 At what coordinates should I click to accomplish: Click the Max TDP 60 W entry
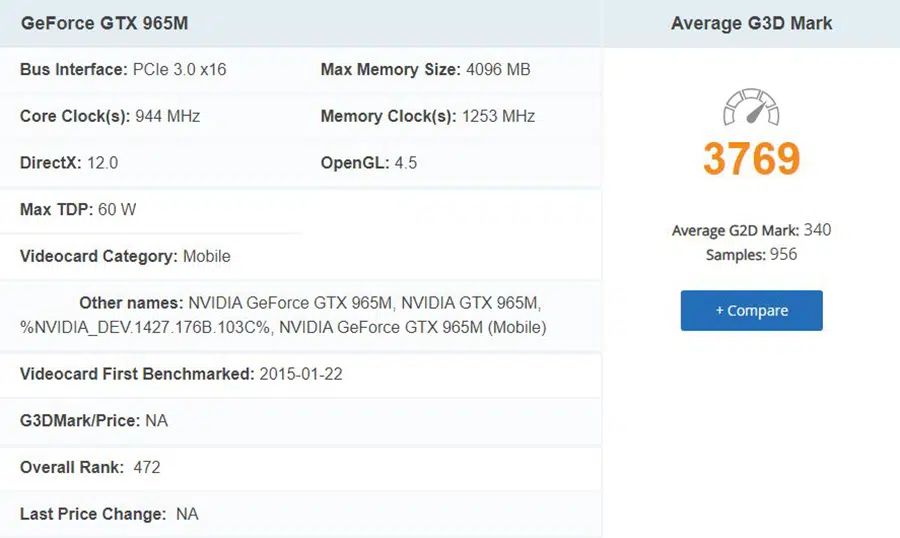78,210
